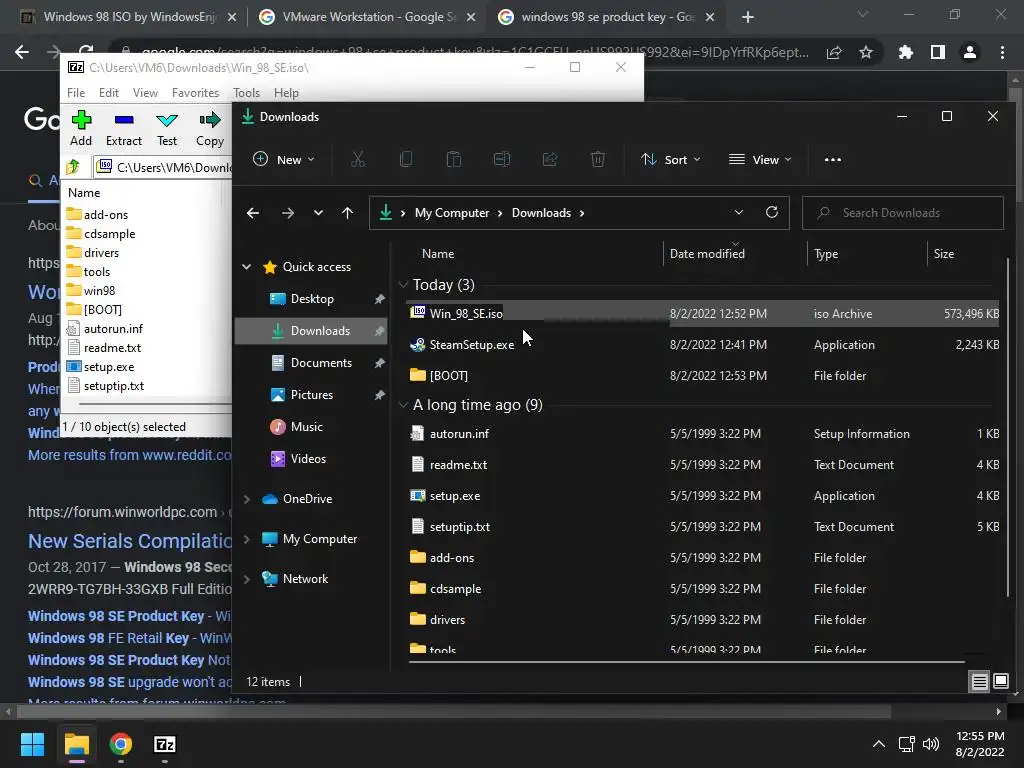
Task: Click the 7-Zip Test icon
Action: pyautogui.click(x=167, y=120)
